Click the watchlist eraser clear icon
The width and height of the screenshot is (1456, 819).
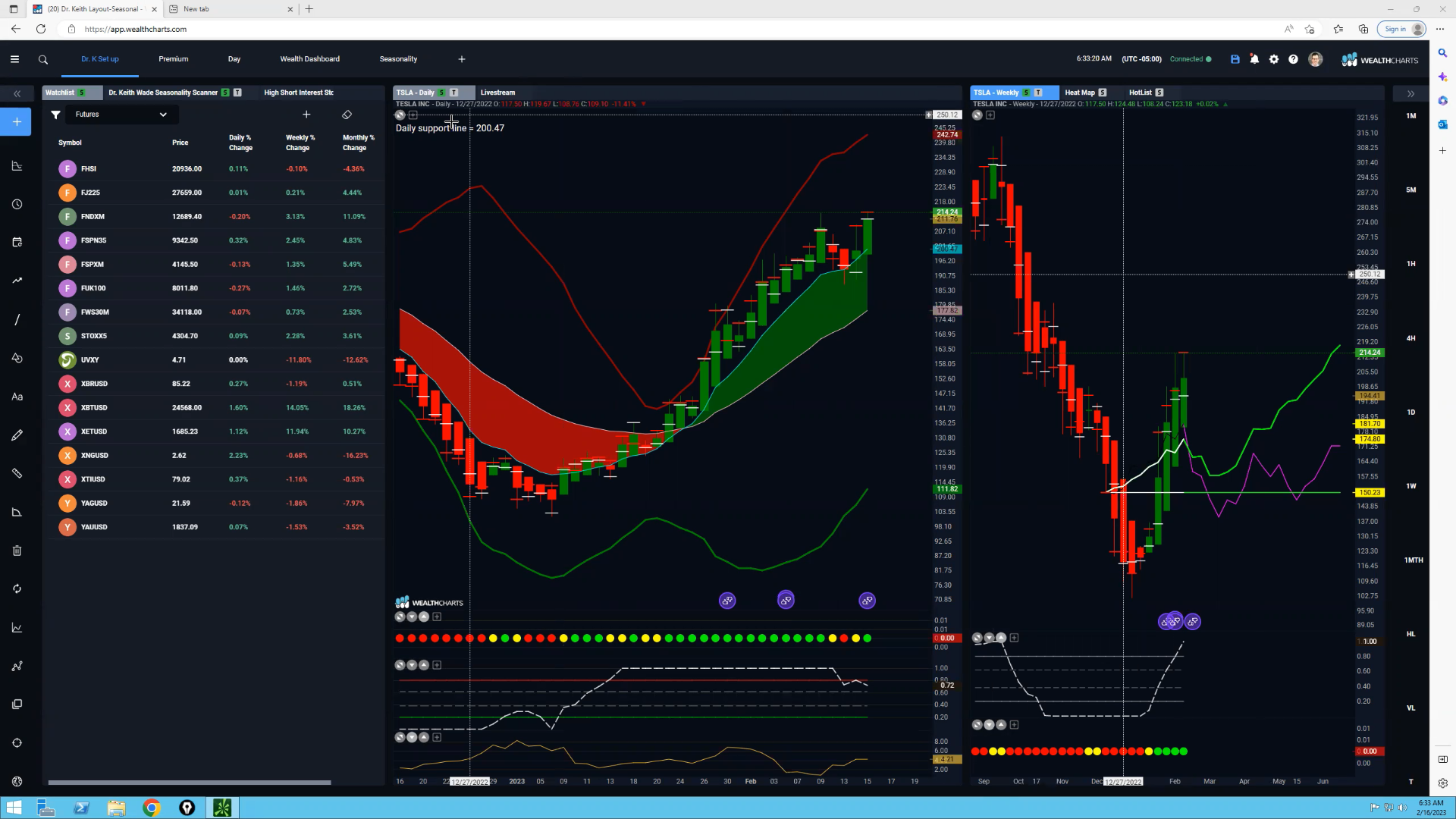click(347, 115)
